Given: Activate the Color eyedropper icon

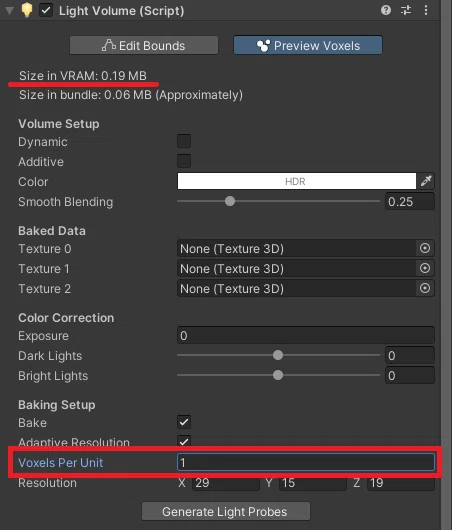Looking at the screenshot, I should (426, 181).
